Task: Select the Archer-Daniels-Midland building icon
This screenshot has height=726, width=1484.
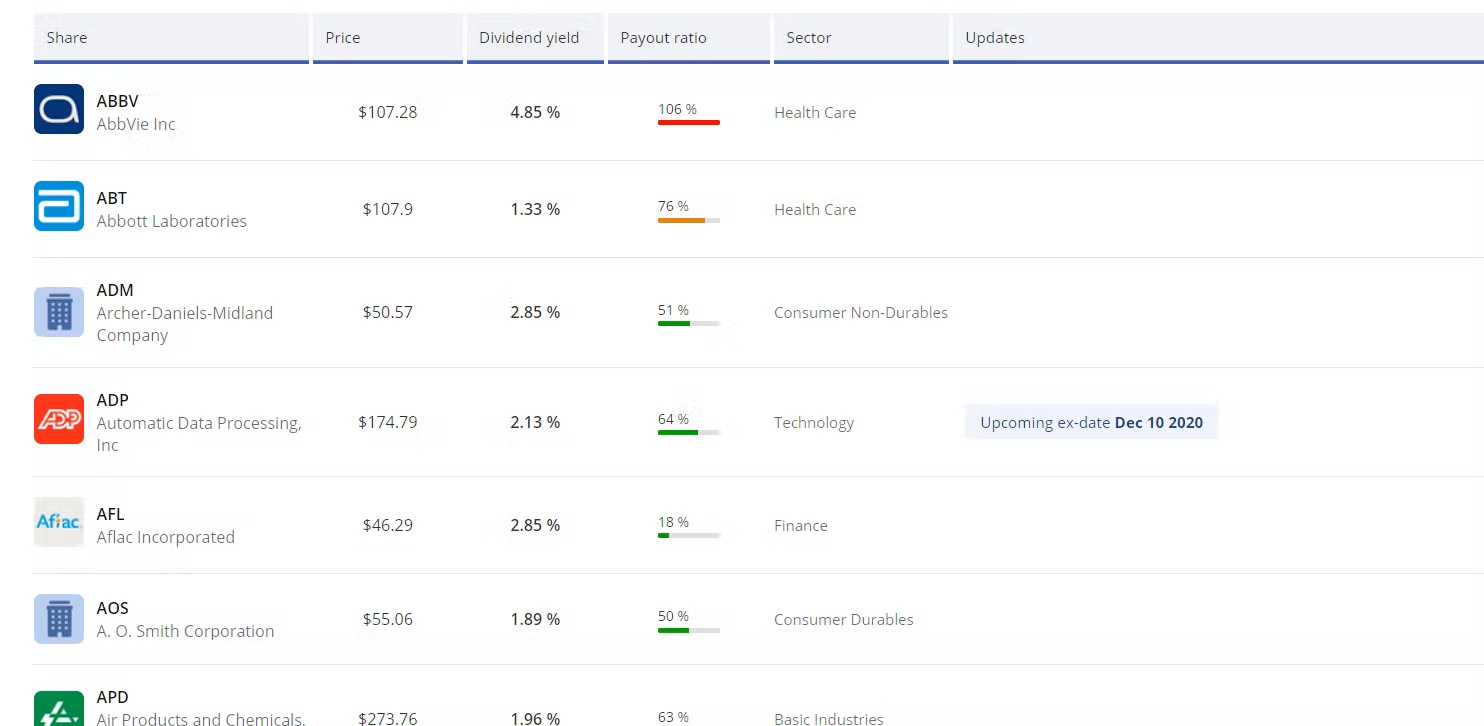Action: pos(59,312)
